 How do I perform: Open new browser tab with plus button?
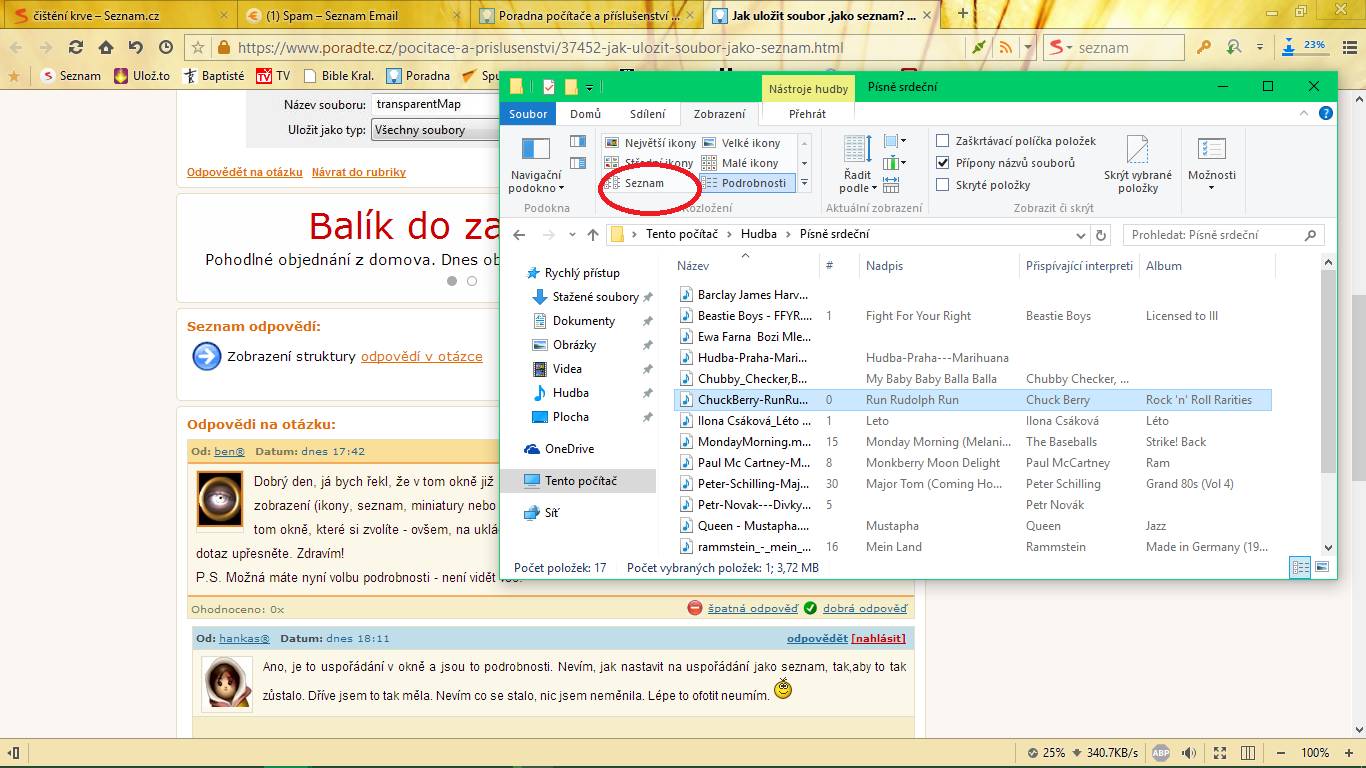coord(963,13)
